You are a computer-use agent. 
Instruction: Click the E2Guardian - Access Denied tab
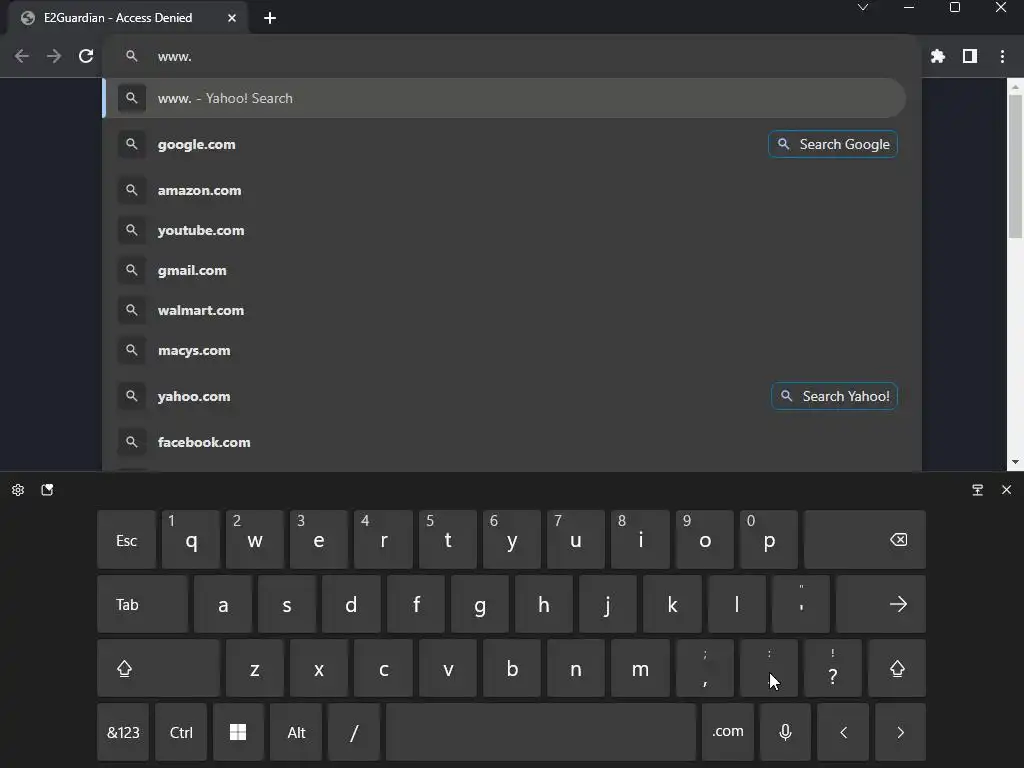pyautogui.click(x=128, y=18)
